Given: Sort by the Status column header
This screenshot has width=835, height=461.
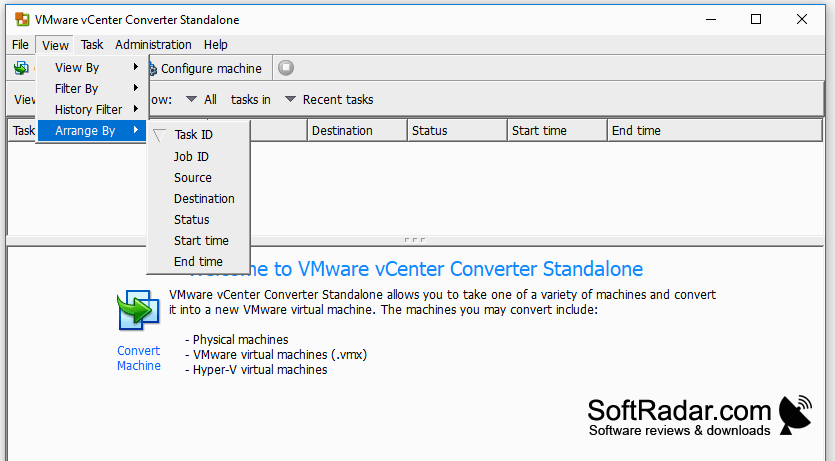Looking at the screenshot, I should [x=457, y=130].
